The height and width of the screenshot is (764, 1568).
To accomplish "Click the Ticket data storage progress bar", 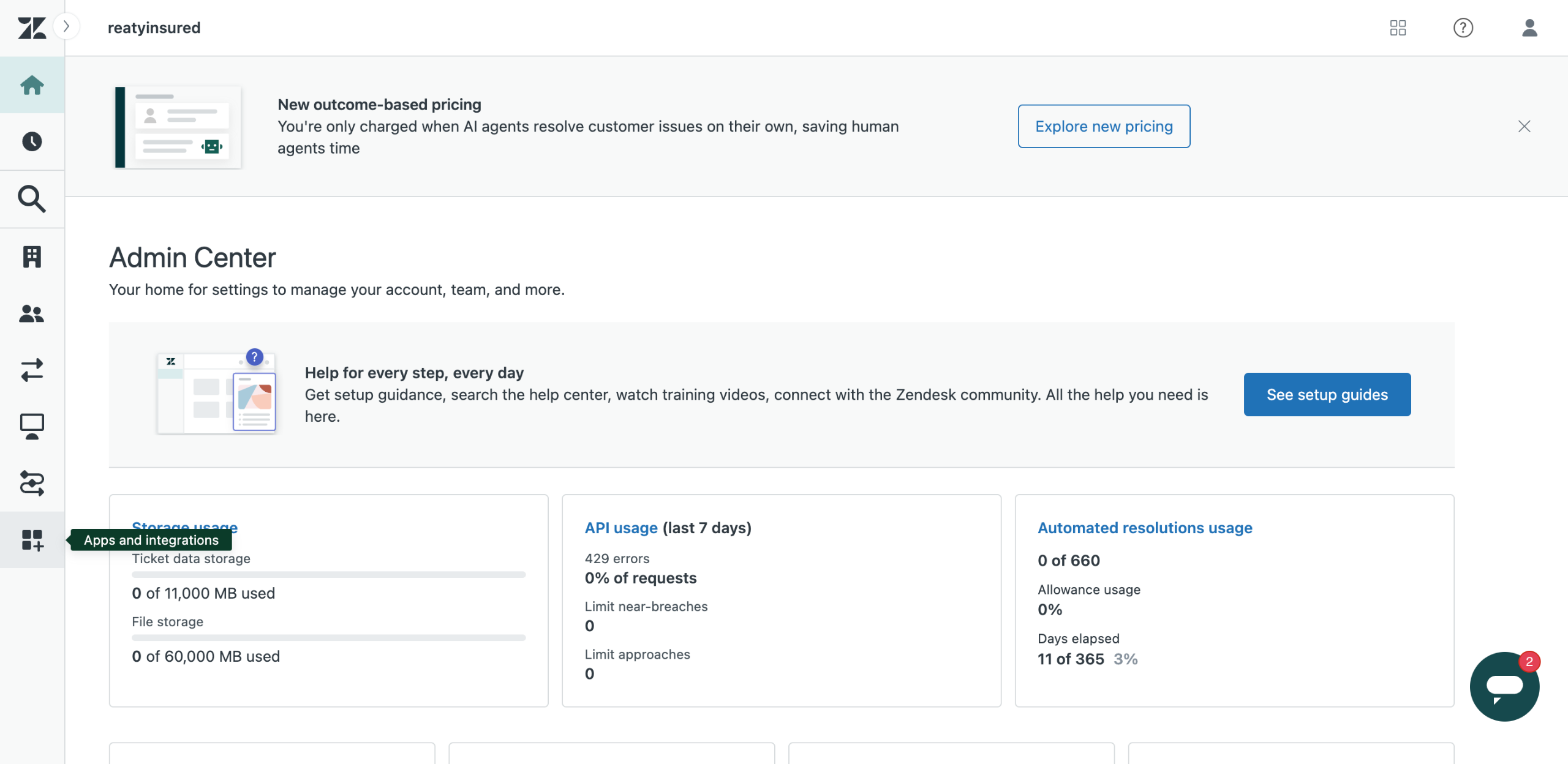I will coord(329,574).
